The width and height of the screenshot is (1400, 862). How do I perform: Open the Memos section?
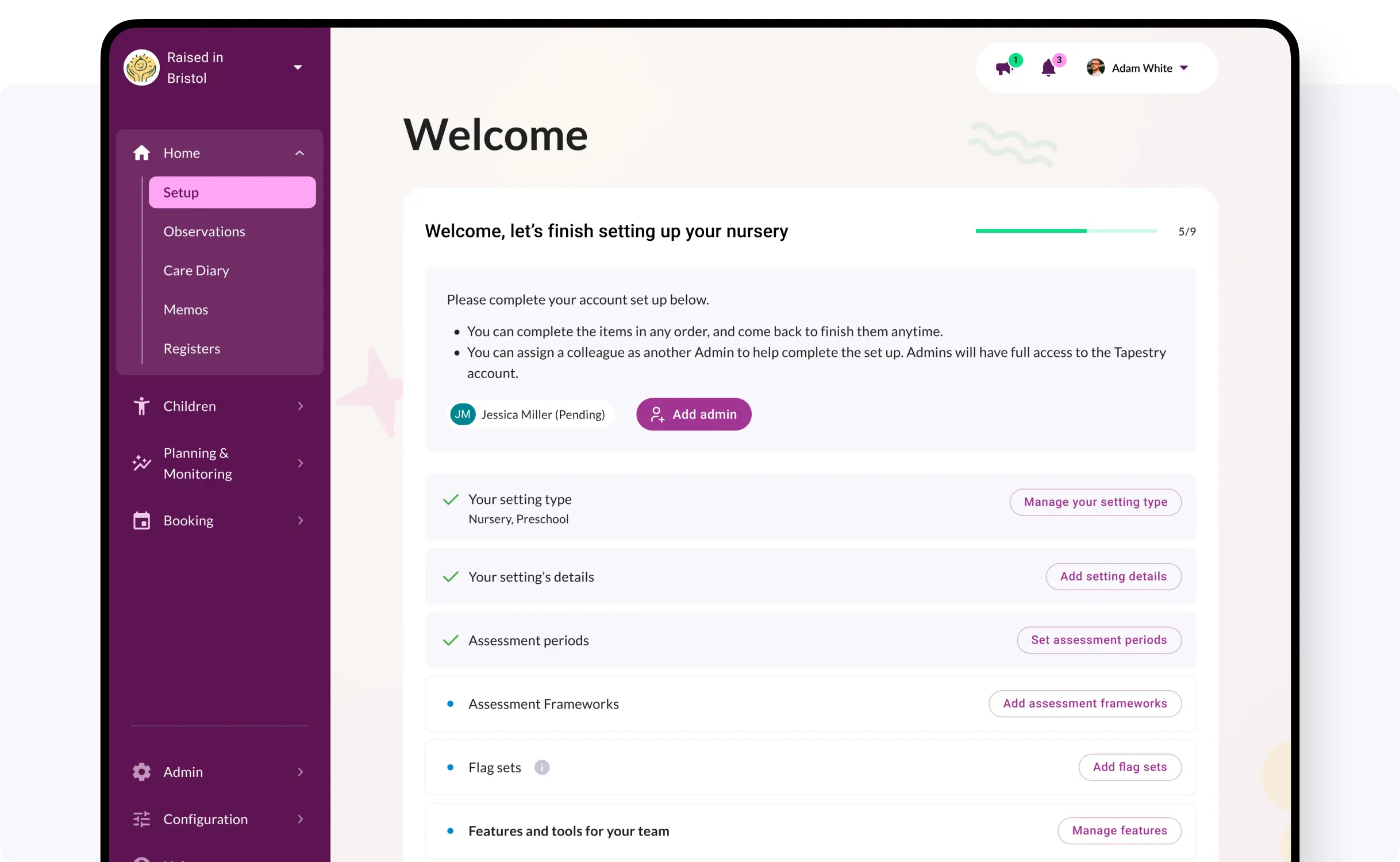pos(186,309)
